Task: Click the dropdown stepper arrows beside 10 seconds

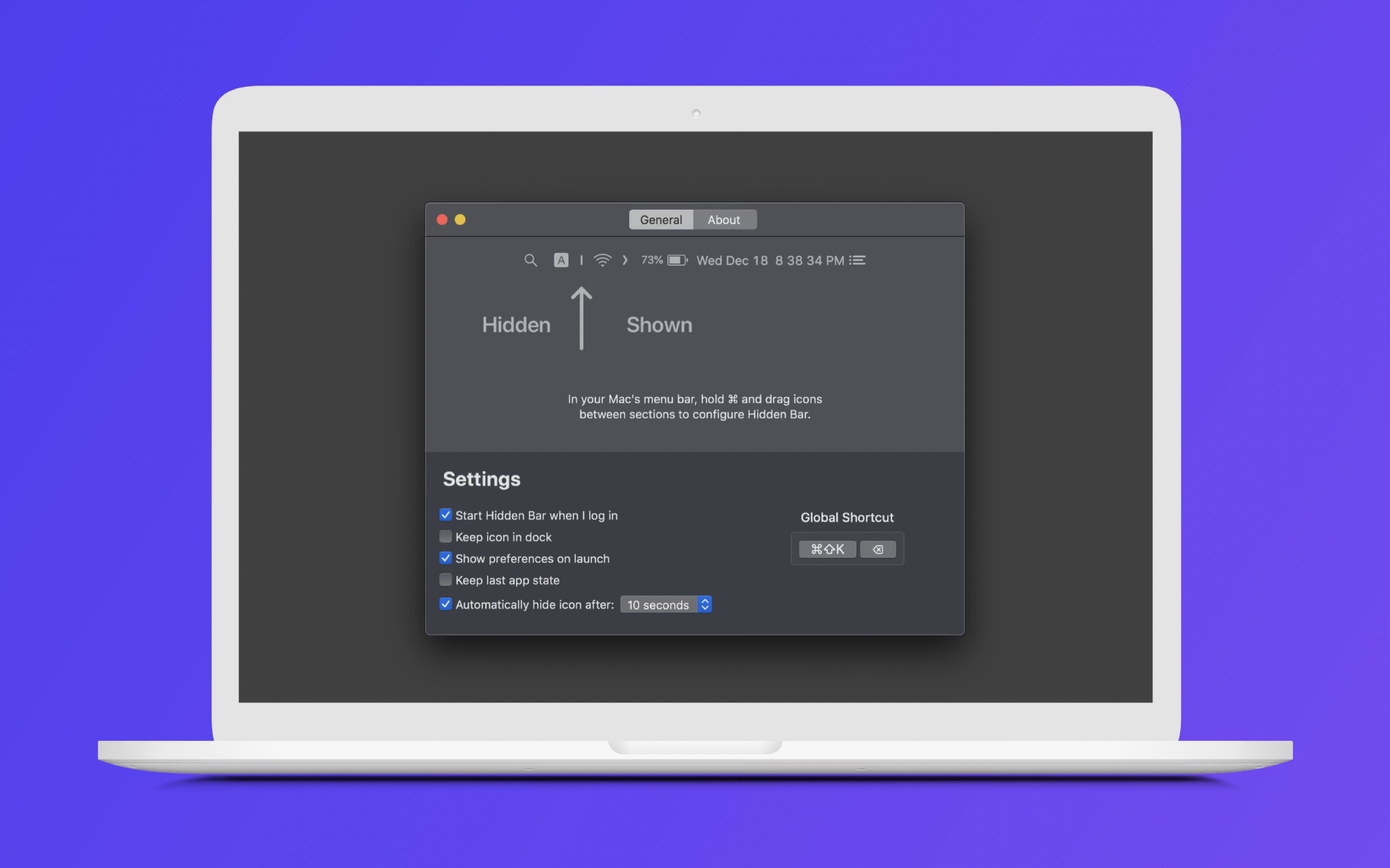Action: tap(704, 605)
